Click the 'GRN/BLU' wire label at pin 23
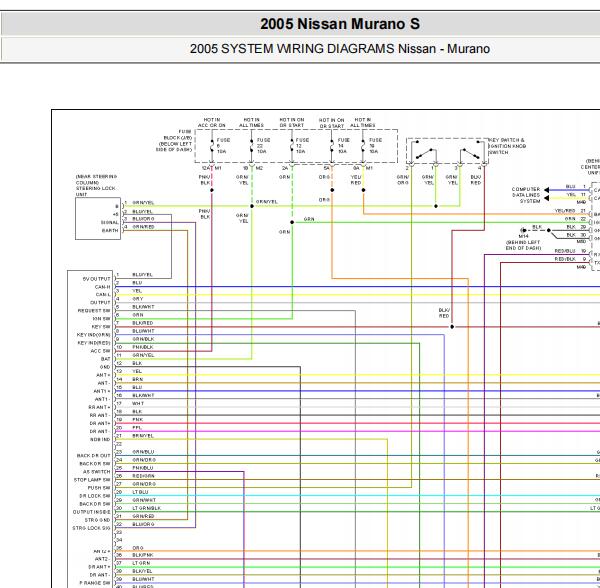 click(x=143, y=452)
